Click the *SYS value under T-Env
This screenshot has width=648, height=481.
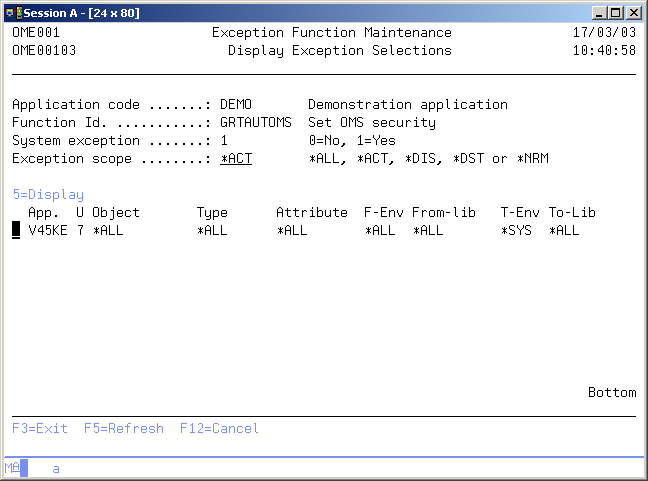pyautogui.click(x=516, y=231)
